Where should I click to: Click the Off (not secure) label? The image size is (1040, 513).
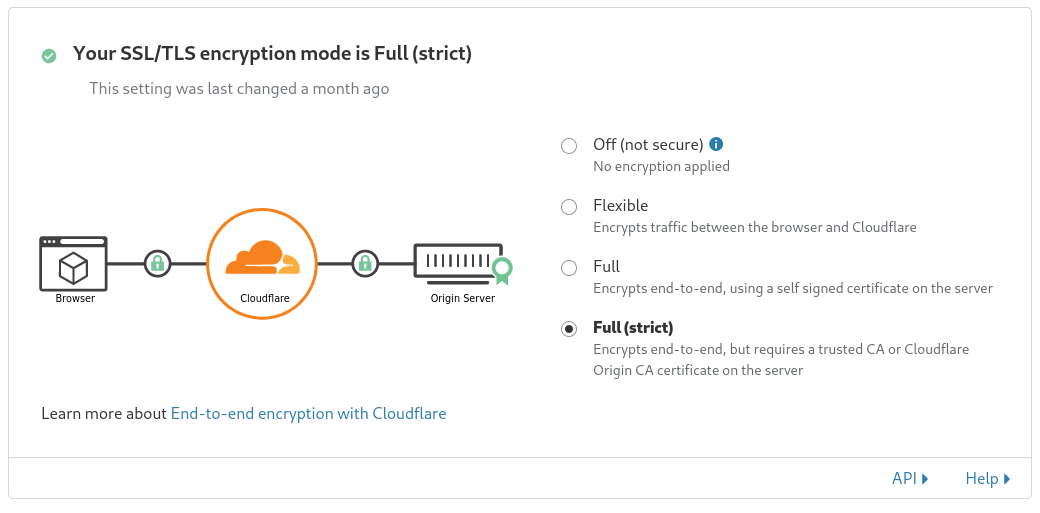pyautogui.click(x=648, y=145)
